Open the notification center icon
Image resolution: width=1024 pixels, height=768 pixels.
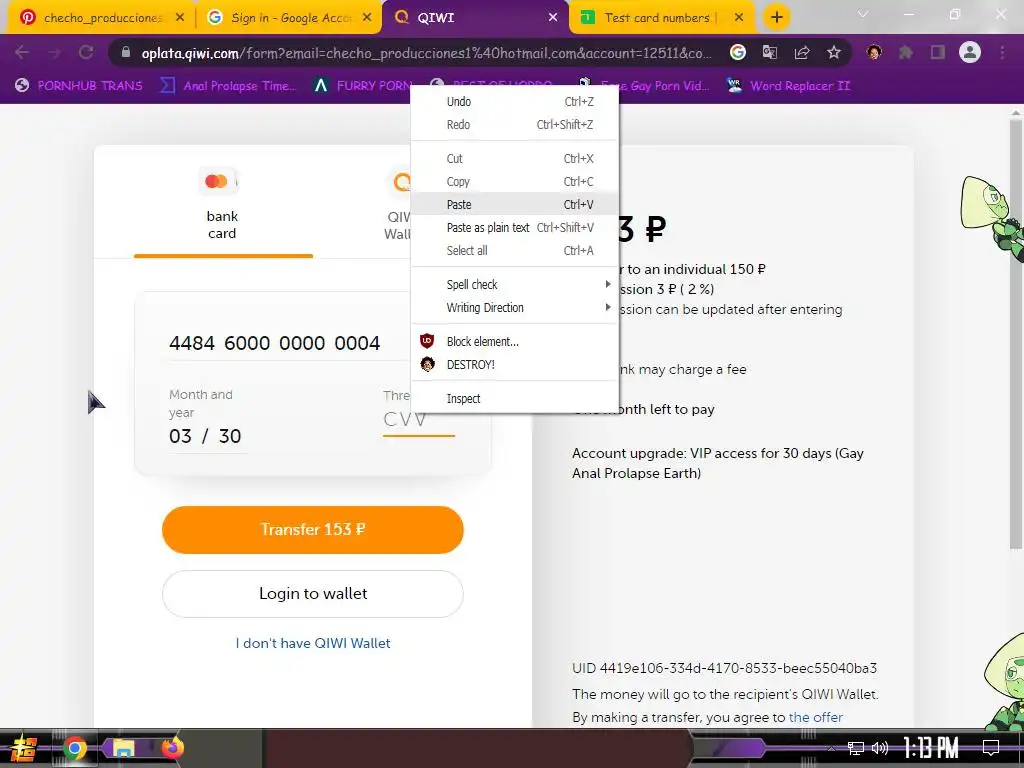click(991, 748)
